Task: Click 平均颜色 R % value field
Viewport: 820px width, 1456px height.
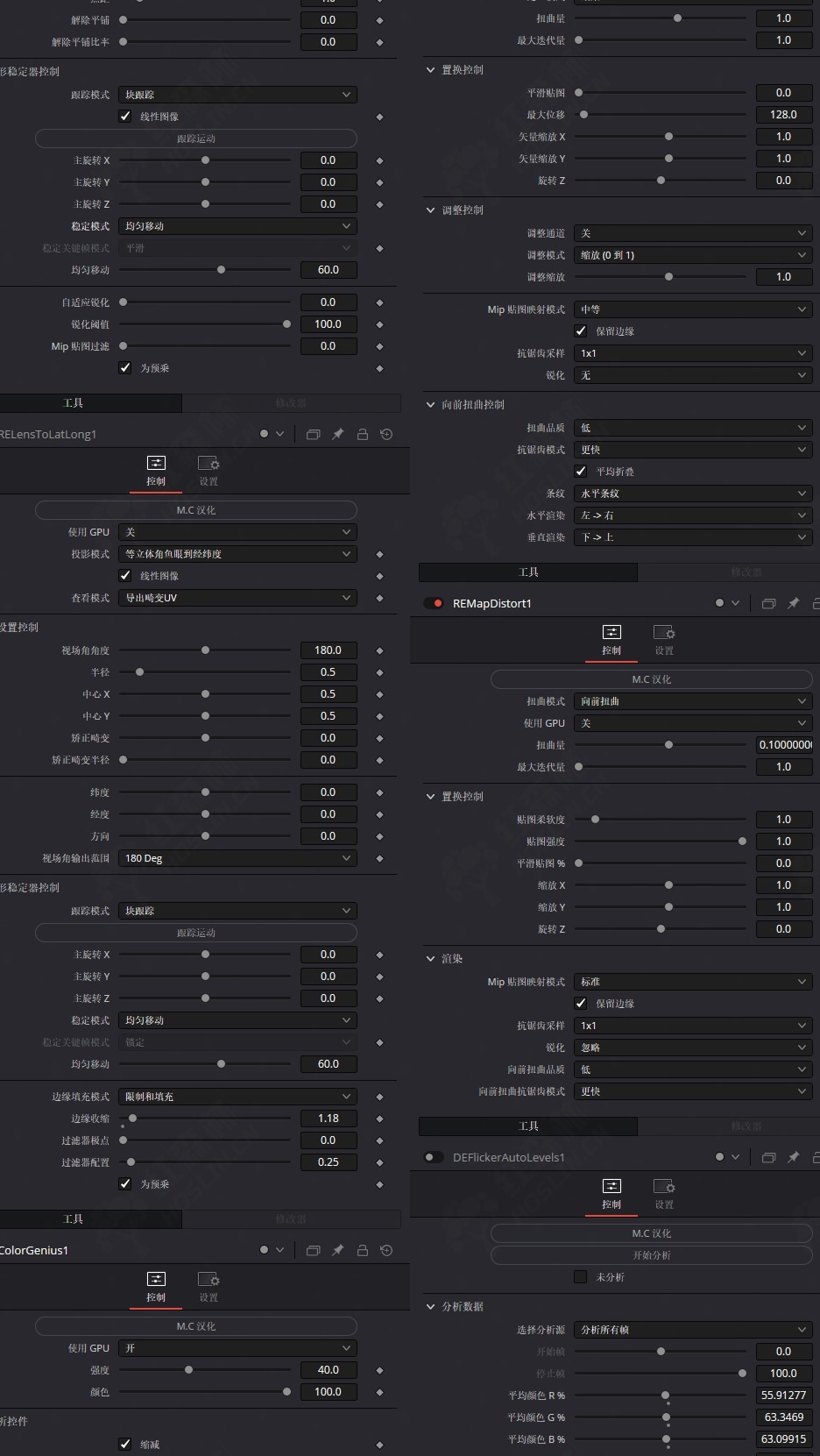Action: pos(784,1396)
